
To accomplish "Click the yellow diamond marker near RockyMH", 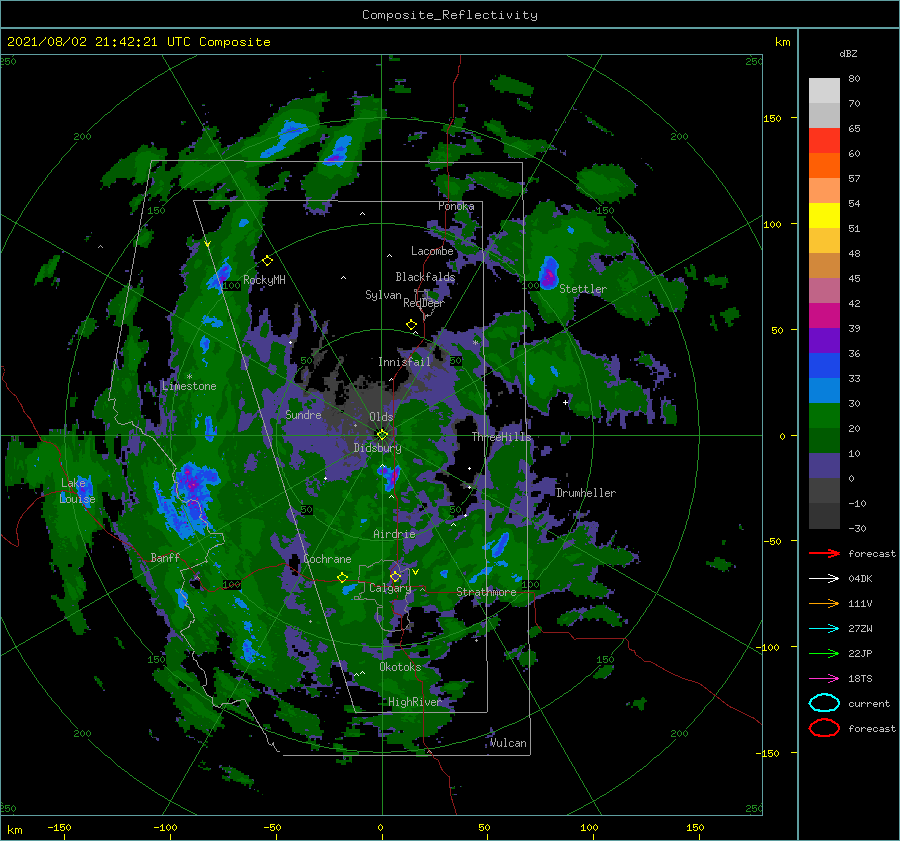I will click(267, 261).
